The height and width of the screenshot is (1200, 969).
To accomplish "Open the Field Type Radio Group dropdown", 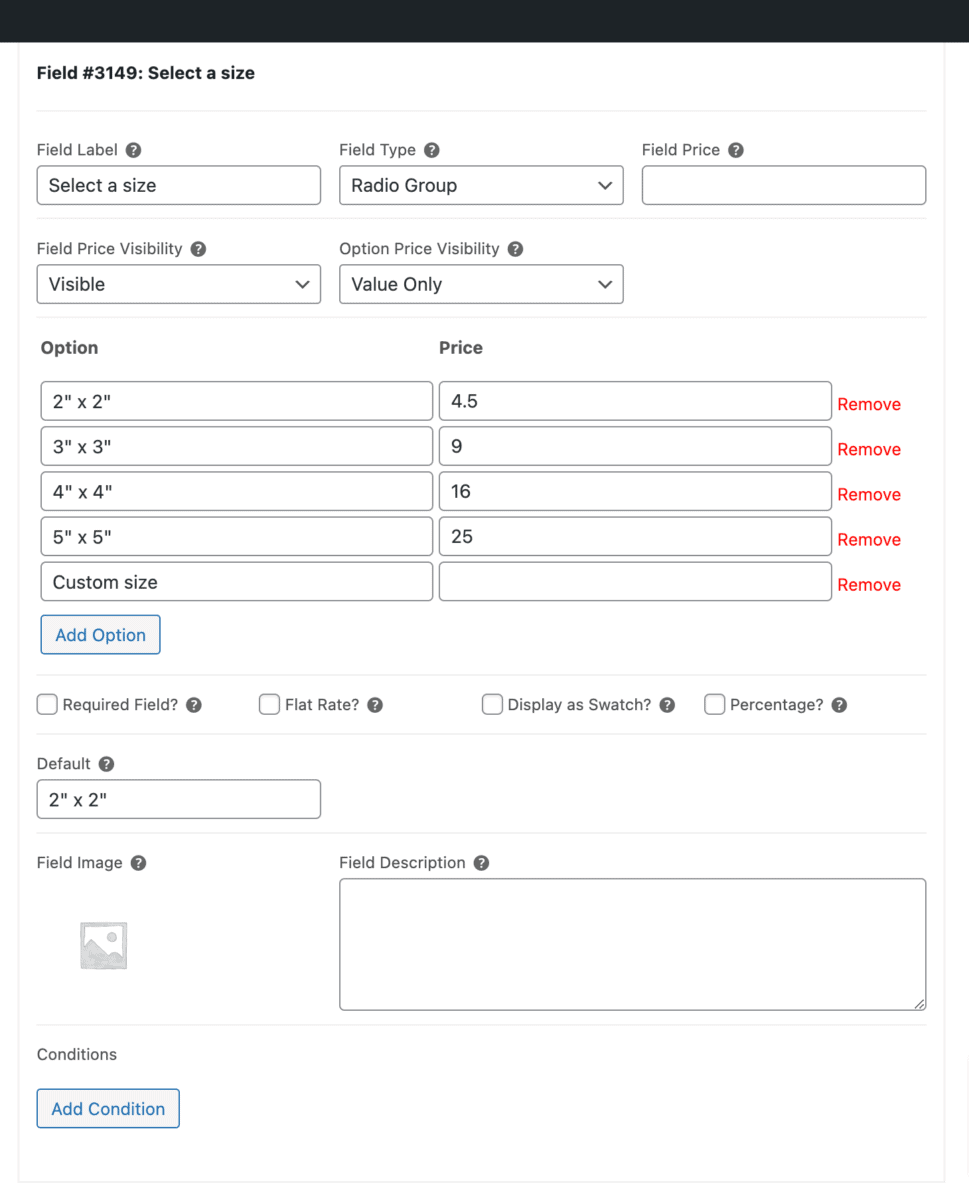I will 481,186.
